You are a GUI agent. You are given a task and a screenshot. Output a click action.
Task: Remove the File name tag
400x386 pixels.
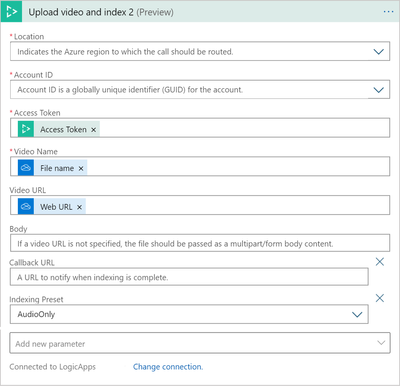pos(81,169)
